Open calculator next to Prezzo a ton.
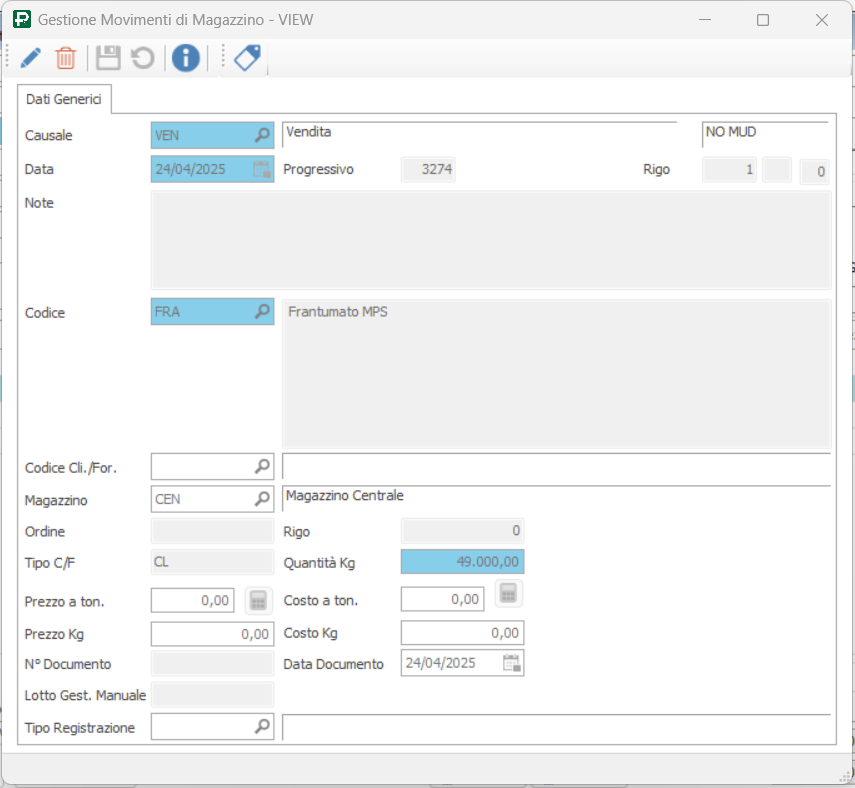Viewport: 855px width, 788px height. pyautogui.click(x=259, y=600)
